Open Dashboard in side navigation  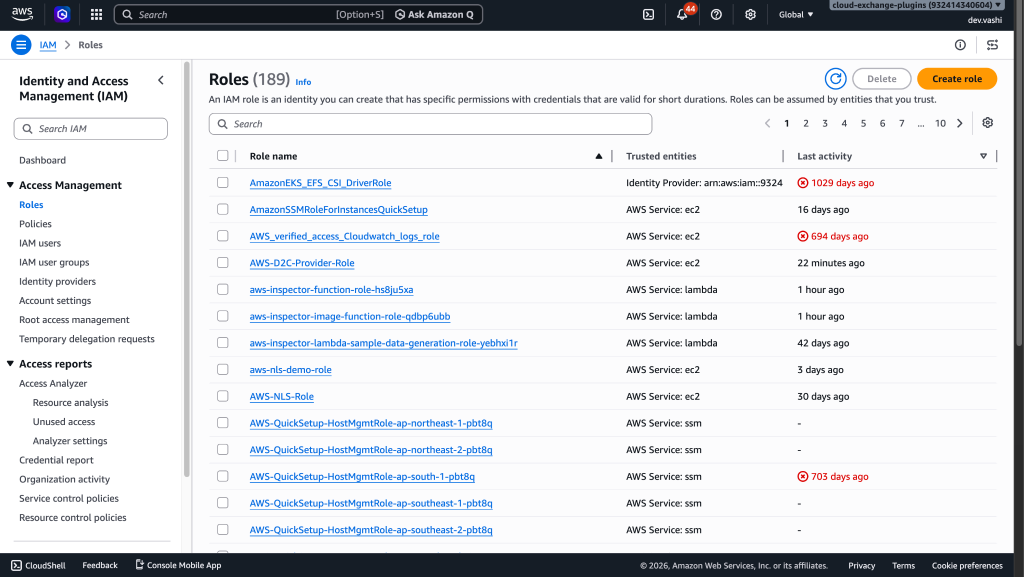[x=42, y=160]
